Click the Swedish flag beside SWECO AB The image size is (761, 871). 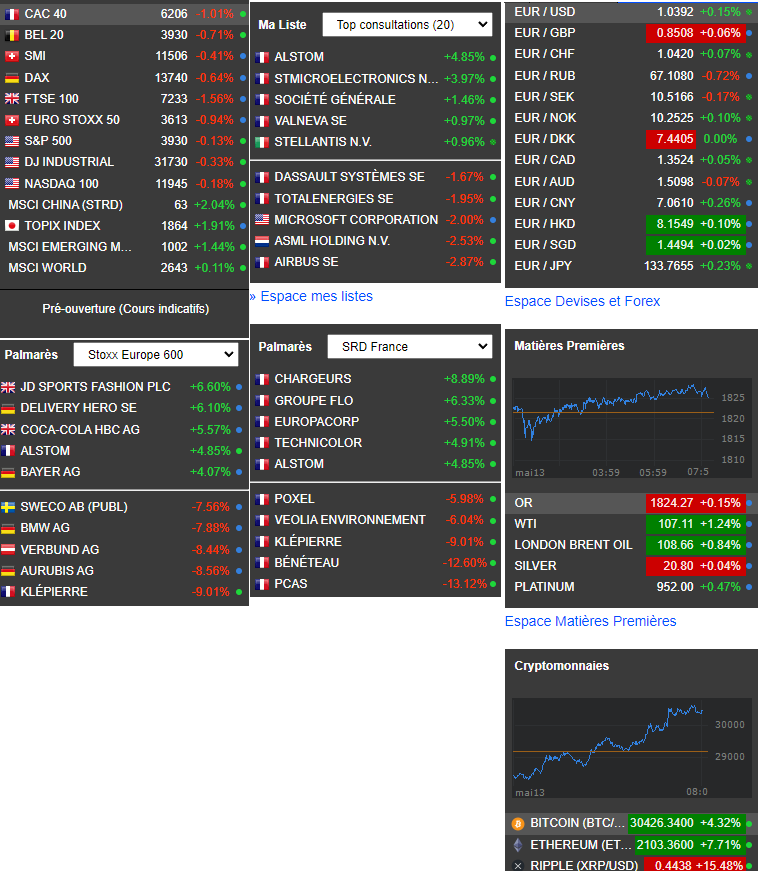pos(8,507)
